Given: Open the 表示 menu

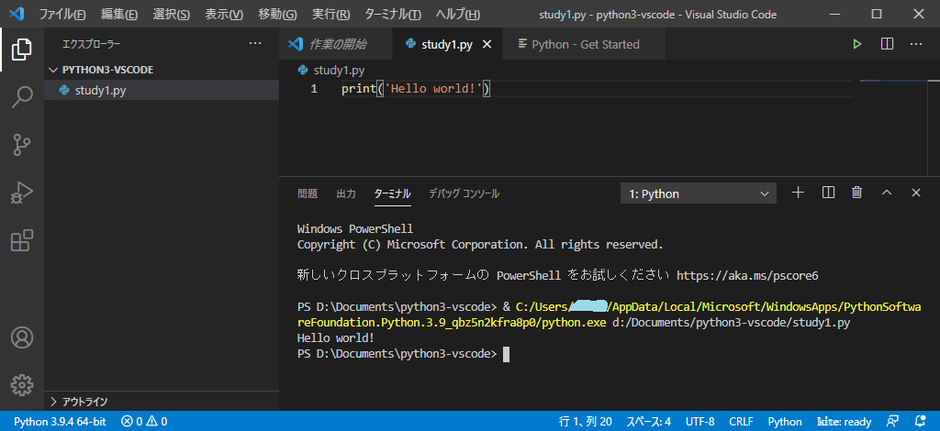Looking at the screenshot, I should click(x=224, y=14).
